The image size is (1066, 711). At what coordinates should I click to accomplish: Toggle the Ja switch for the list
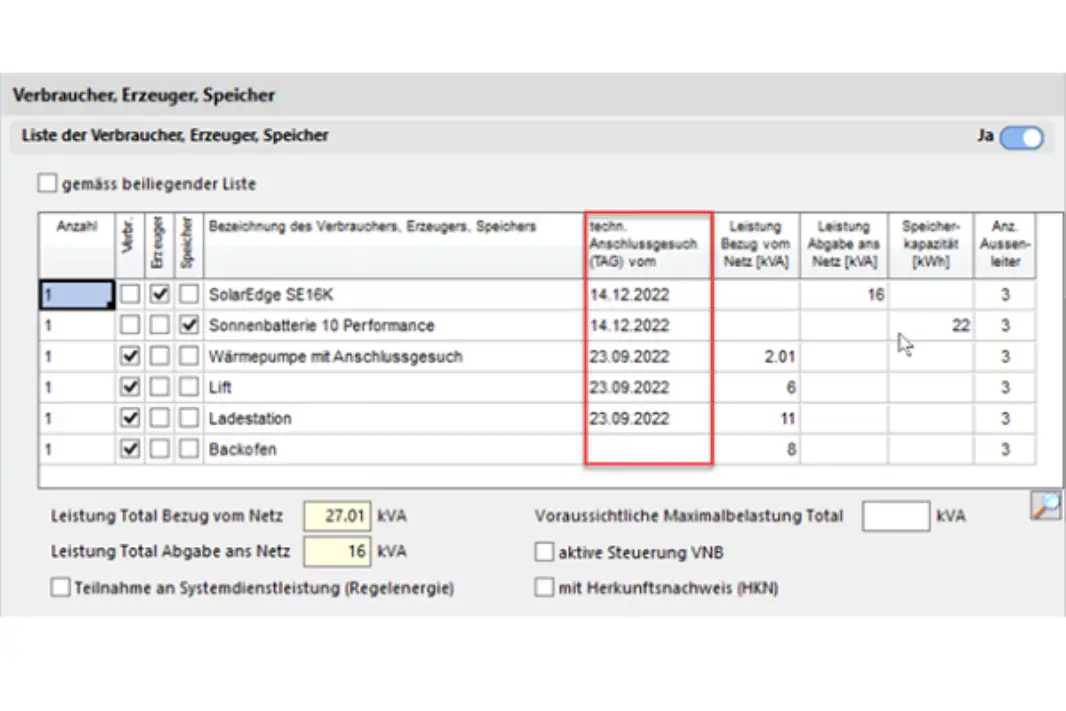1021,138
